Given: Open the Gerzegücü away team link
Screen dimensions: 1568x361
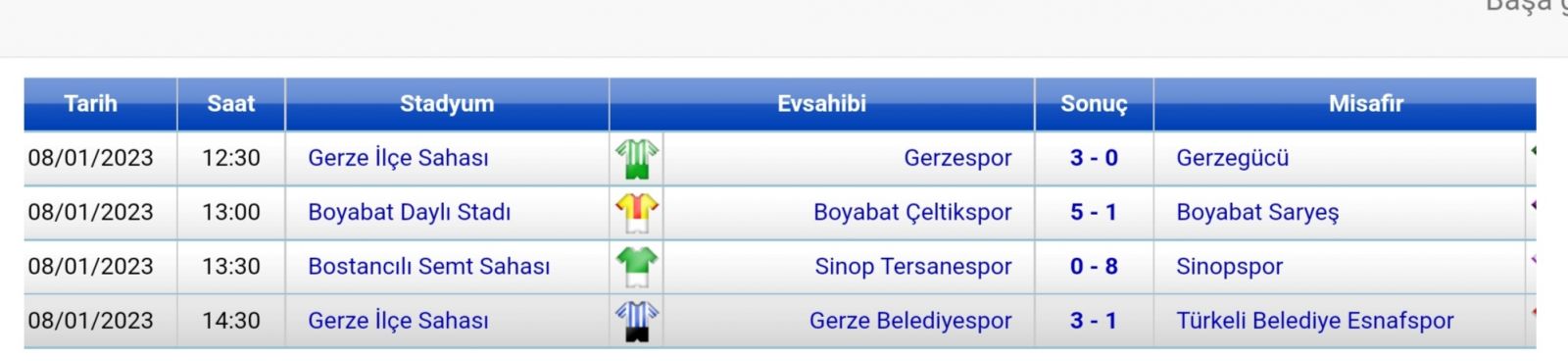Looking at the screenshot, I should 1233,158.
